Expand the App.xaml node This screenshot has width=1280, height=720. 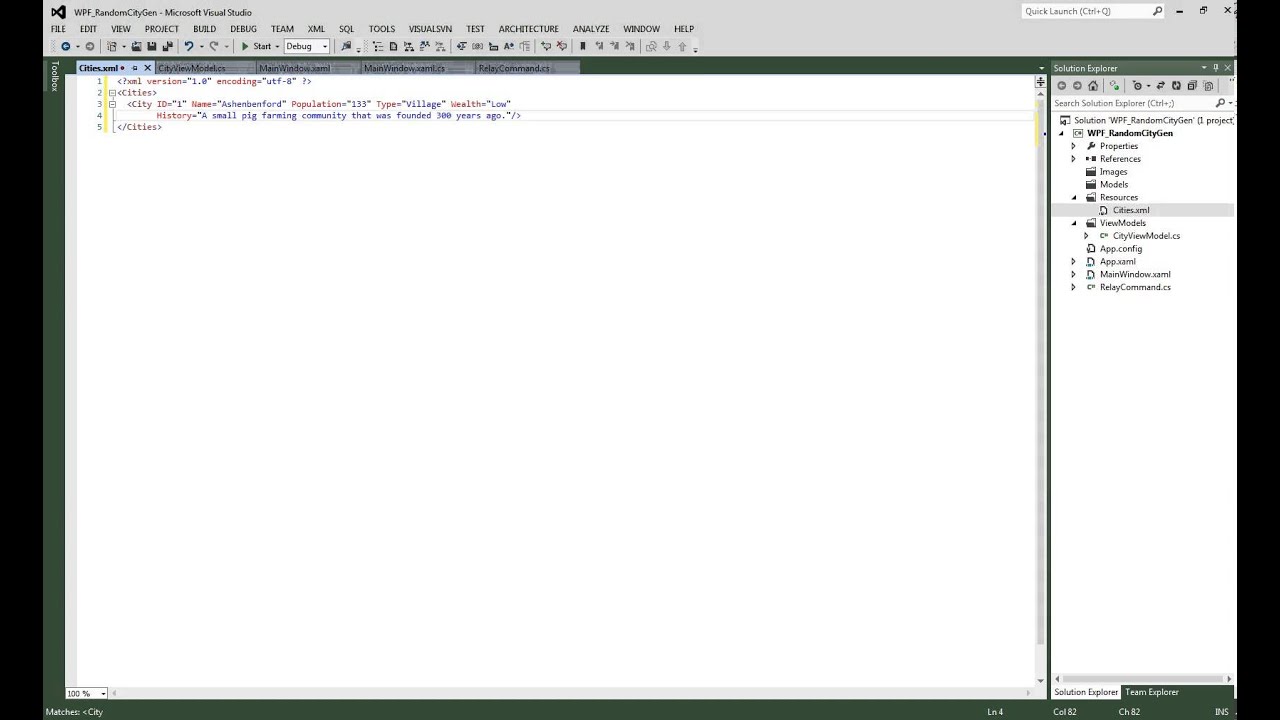tap(1074, 261)
